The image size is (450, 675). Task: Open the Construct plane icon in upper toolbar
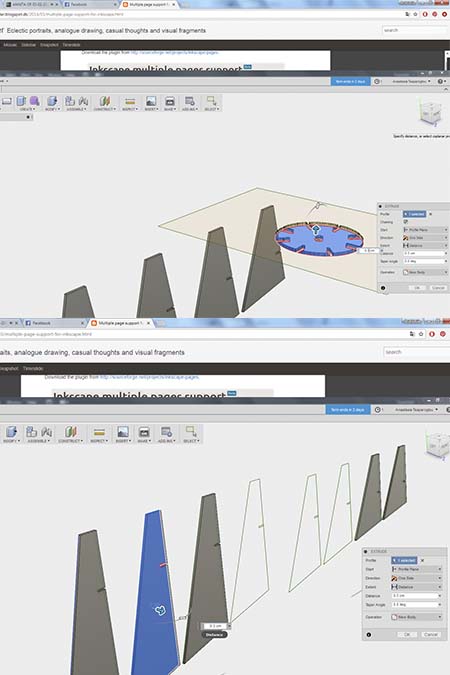[x=105, y=102]
